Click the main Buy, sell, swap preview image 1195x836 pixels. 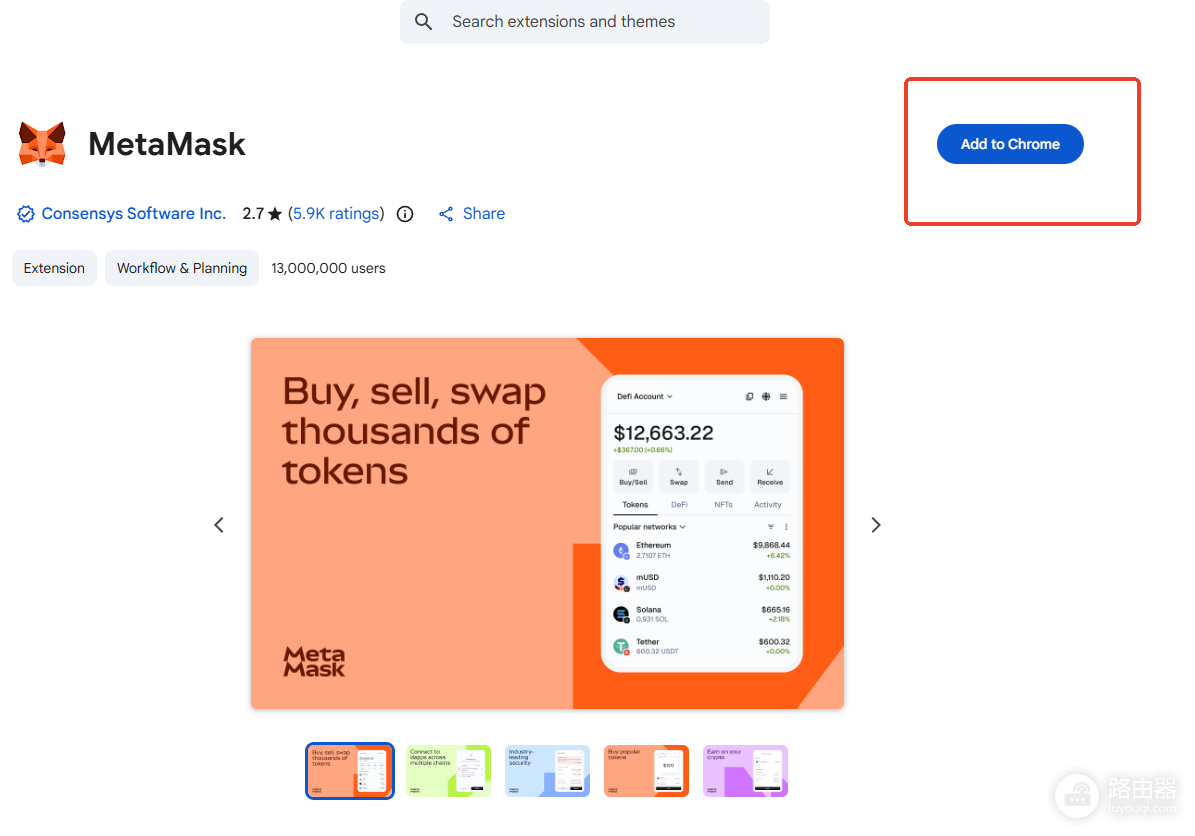(x=547, y=524)
